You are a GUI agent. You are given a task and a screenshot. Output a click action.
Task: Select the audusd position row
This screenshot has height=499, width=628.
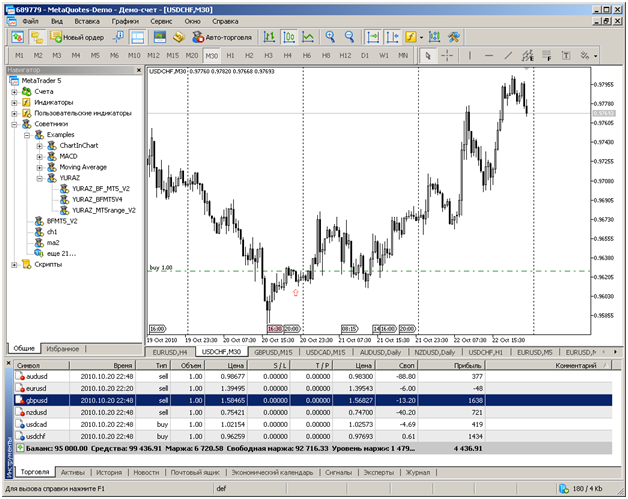(313, 376)
